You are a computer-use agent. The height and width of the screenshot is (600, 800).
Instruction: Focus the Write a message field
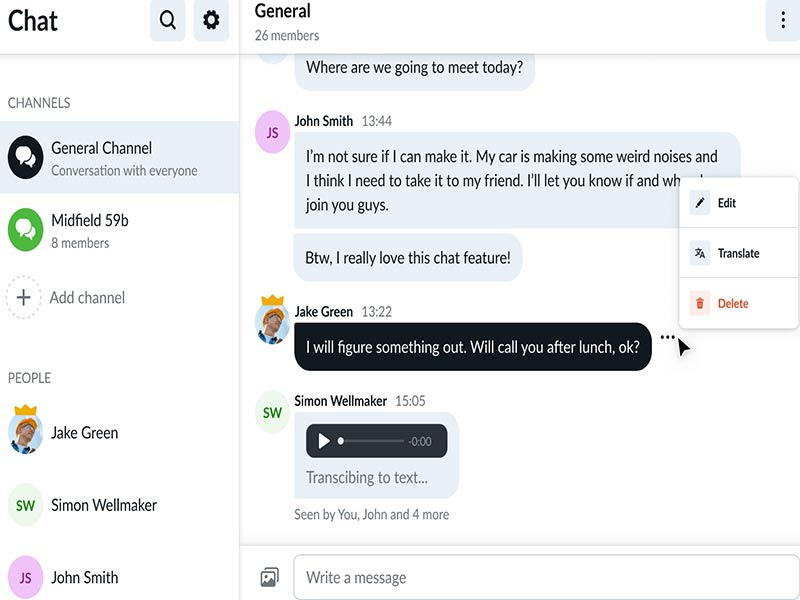pos(545,577)
